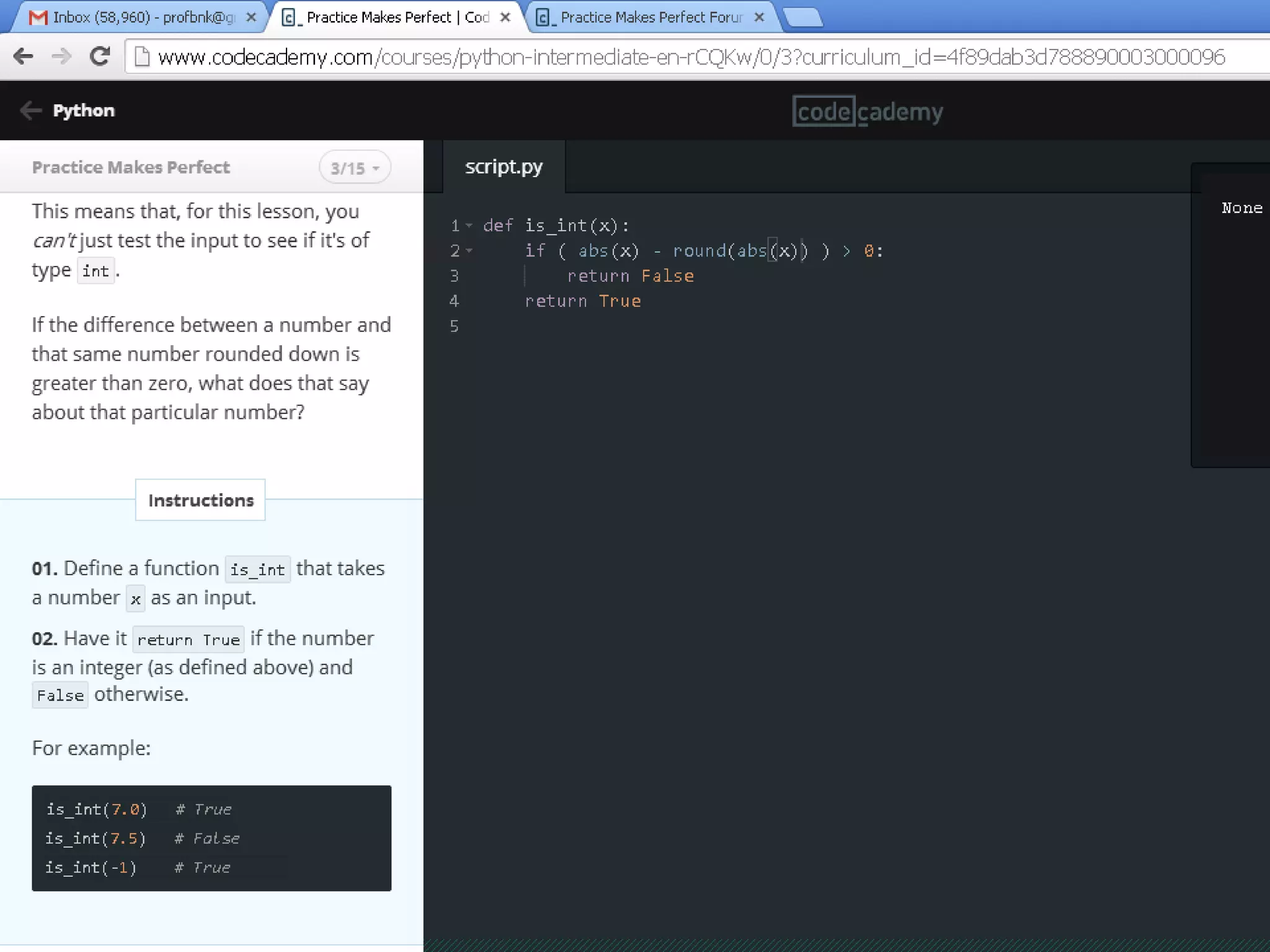The height and width of the screenshot is (952, 1270).
Task: Select the Practice Makes Perfect | Cod tab
Action: (397, 17)
